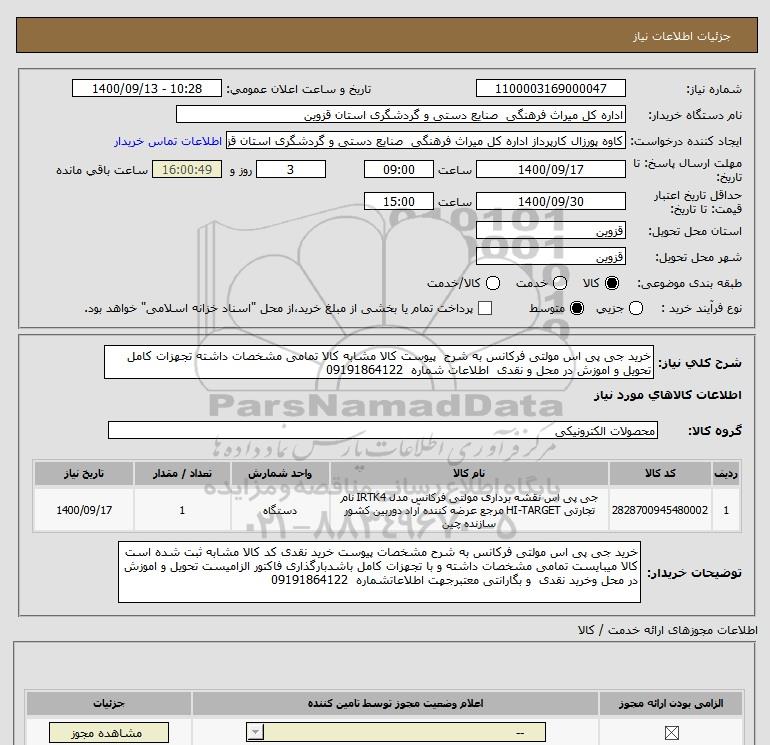Click the تاریخ نیاز column header
Screen dimensions: 770x745
pyautogui.click(x=83, y=473)
